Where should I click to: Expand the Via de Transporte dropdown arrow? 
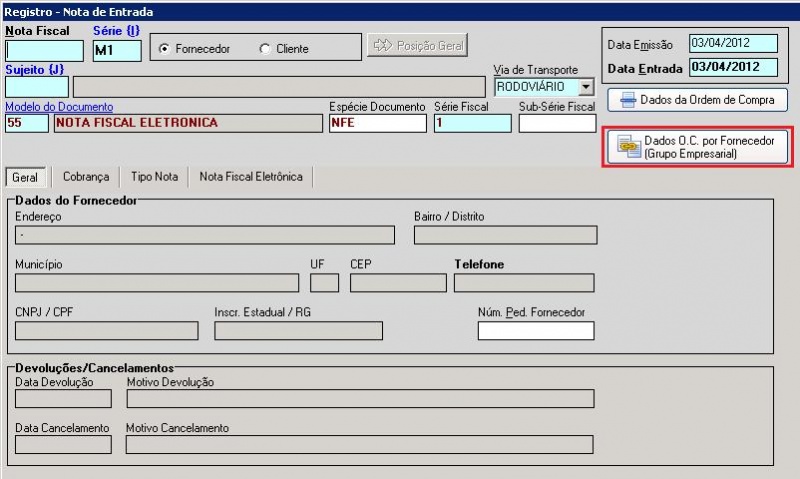pos(586,87)
